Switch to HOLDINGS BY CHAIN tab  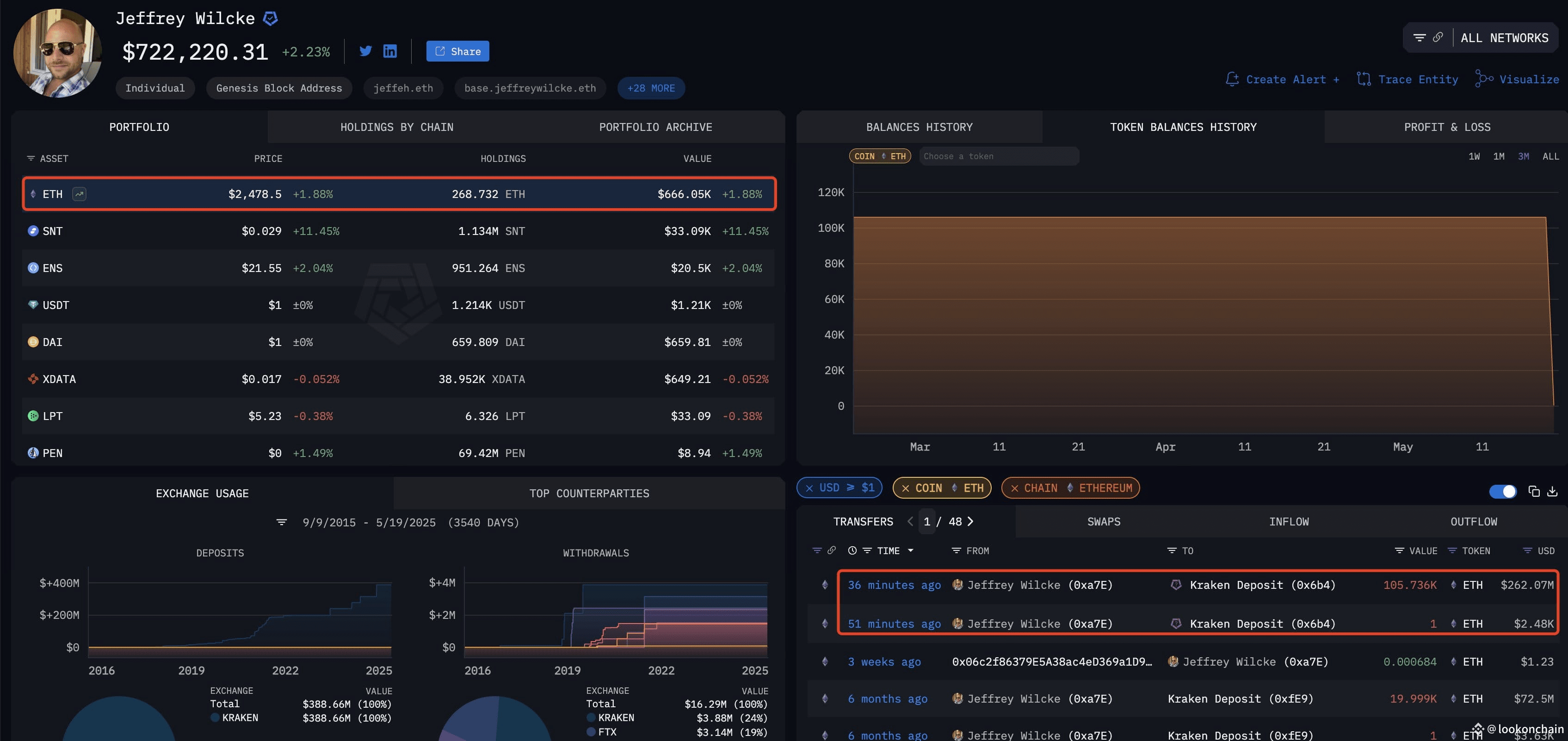point(396,127)
